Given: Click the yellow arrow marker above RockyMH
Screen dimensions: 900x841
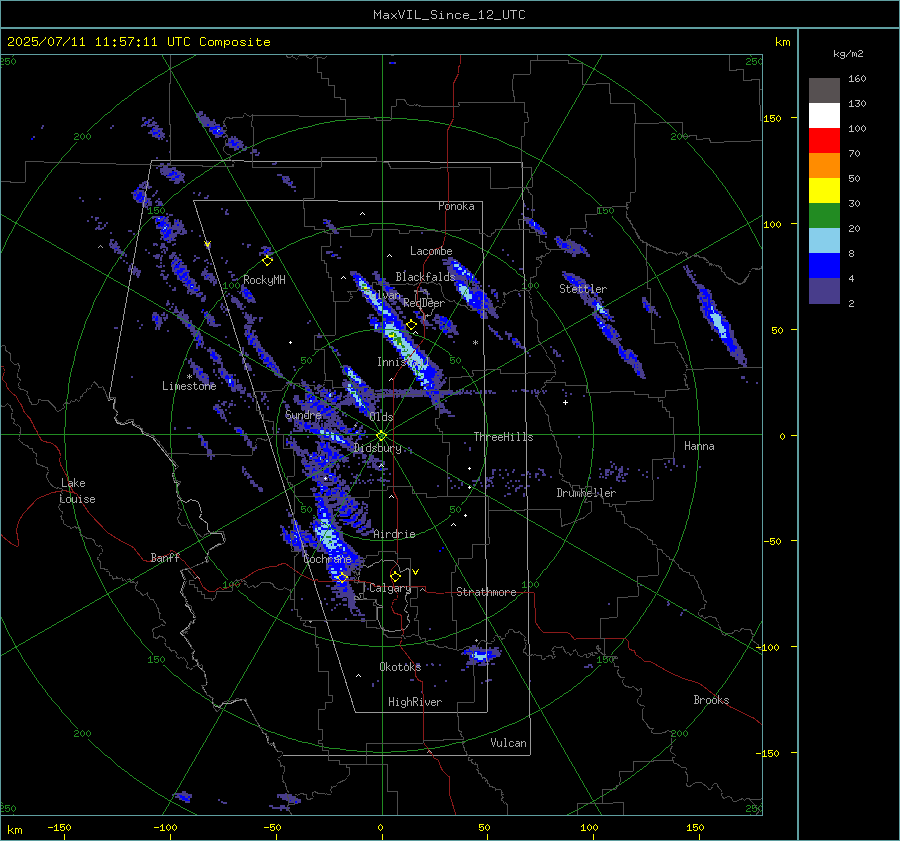Looking at the screenshot, I should point(207,245).
